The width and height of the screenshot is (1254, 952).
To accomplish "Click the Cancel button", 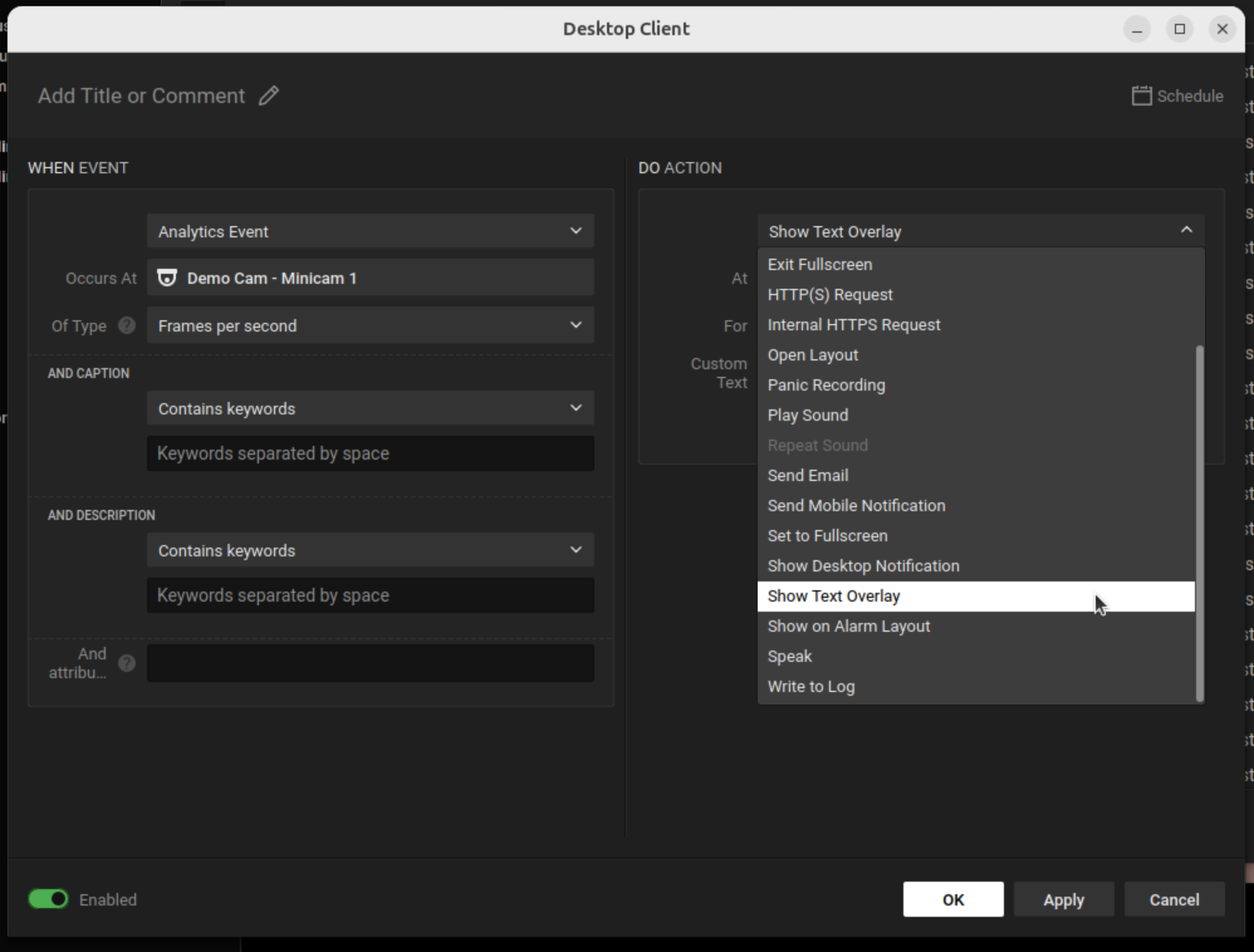I will [1174, 899].
